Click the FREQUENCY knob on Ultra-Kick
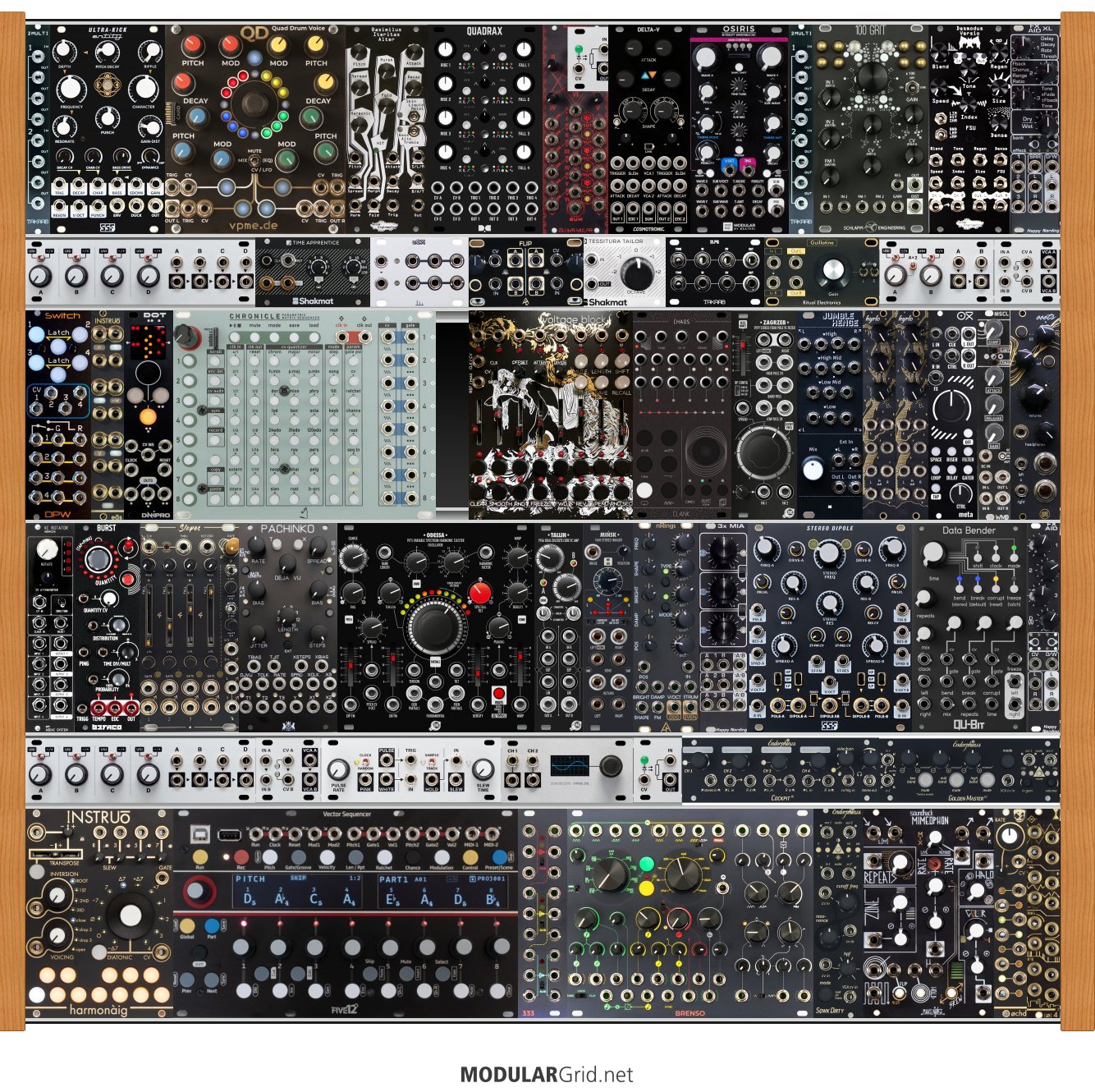Image resolution: width=1095 pixels, height=1092 pixels. [x=71, y=89]
